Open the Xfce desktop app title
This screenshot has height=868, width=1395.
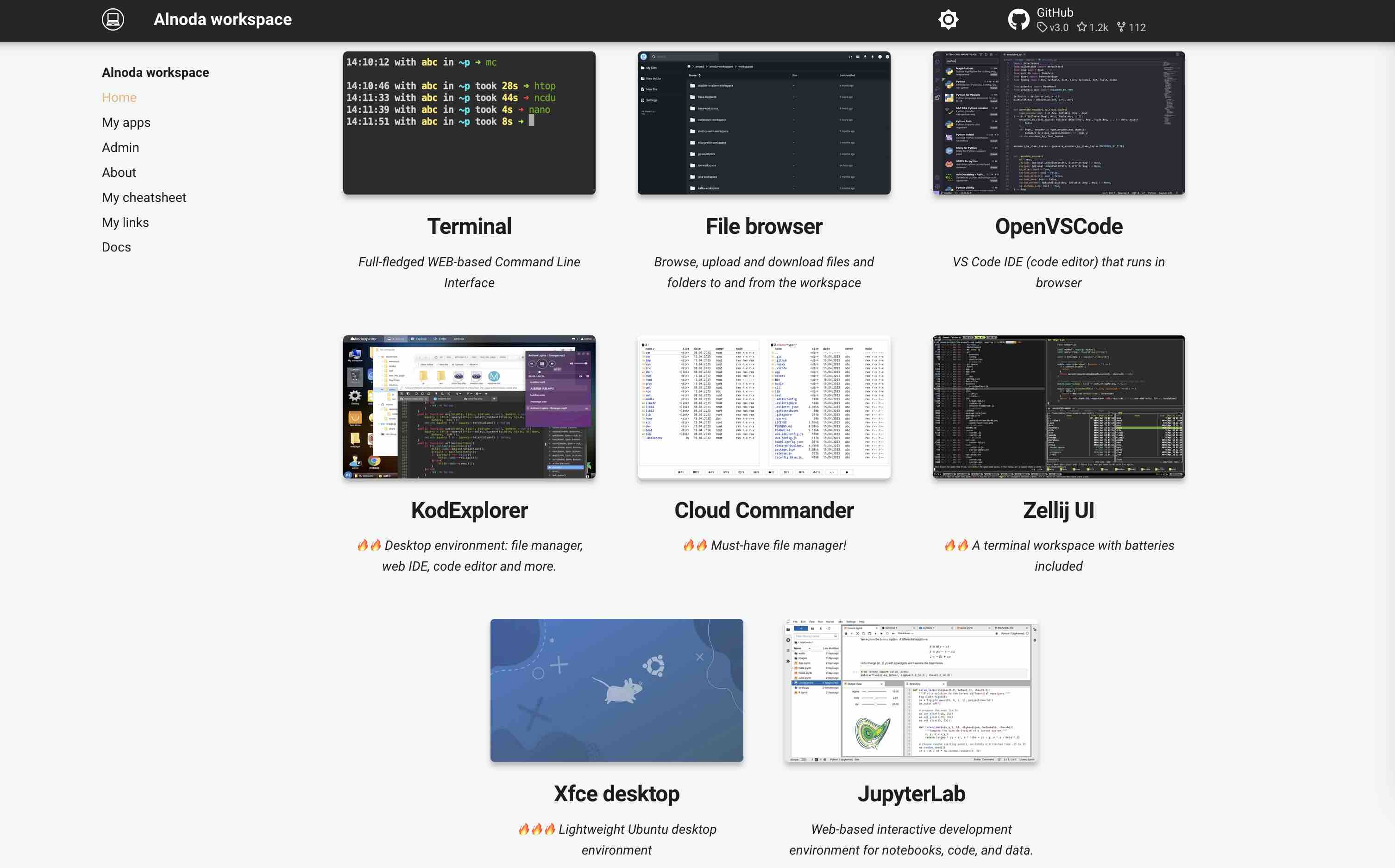click(x=616, y=794)
